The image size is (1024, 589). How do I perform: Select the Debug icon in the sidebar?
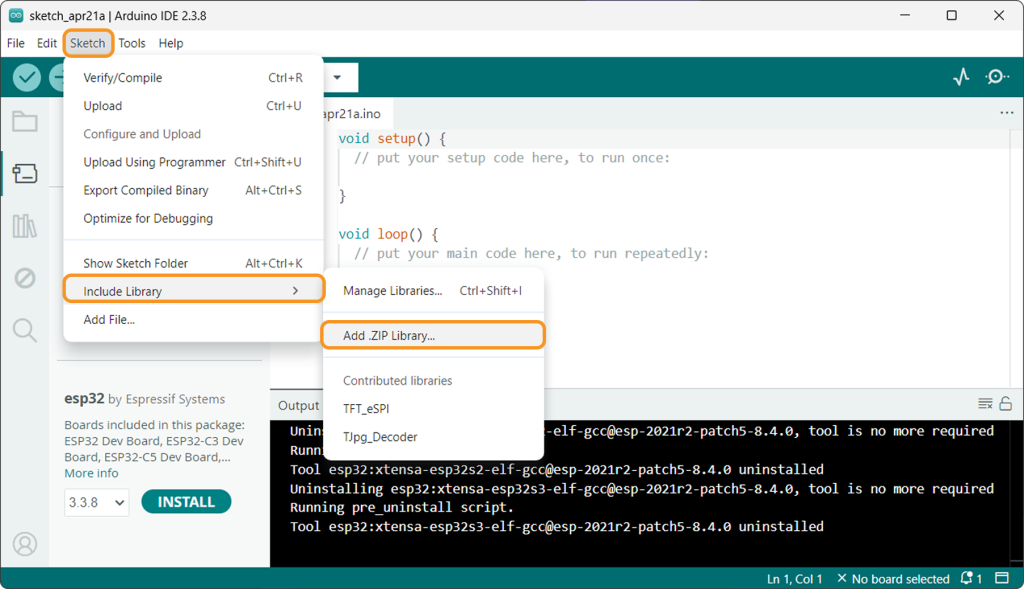pyautogui.click(x=25, y=278)
